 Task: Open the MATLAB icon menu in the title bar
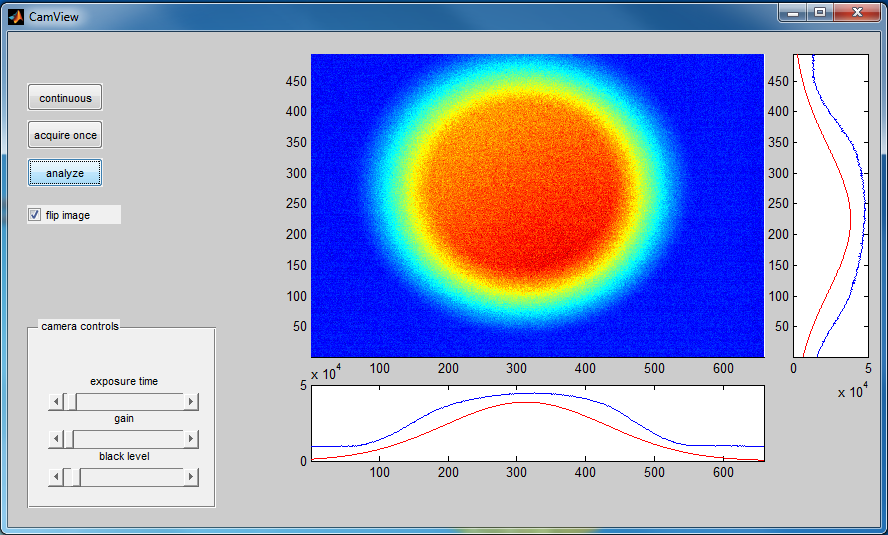(16, 17)
